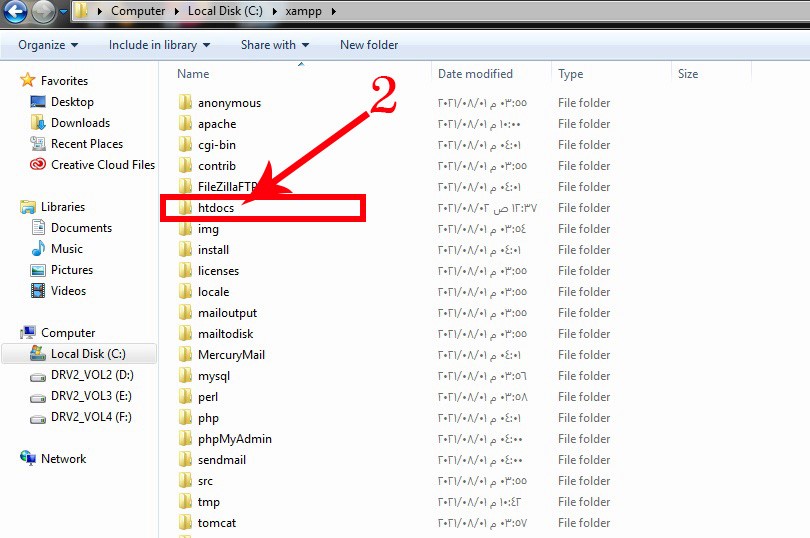The height and width of the screenshot is (538, 810).
Task: Expand the arrow between Computer and Local Disk
Action: tap(177, 11)
